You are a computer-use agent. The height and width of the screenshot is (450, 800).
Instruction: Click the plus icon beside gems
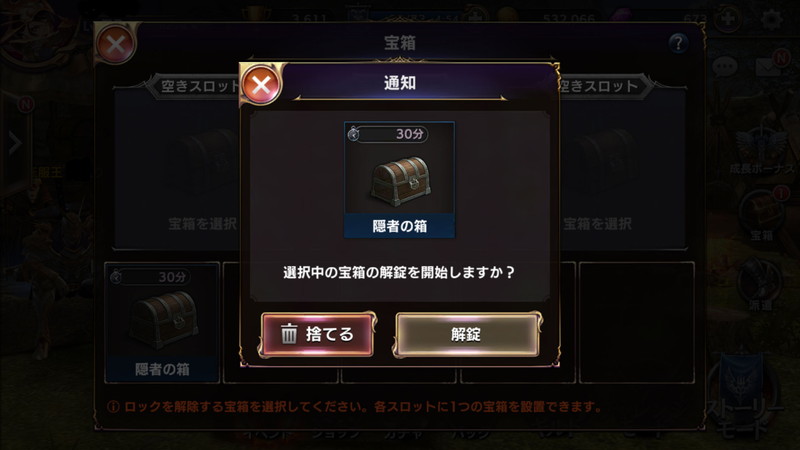point(728,19)
